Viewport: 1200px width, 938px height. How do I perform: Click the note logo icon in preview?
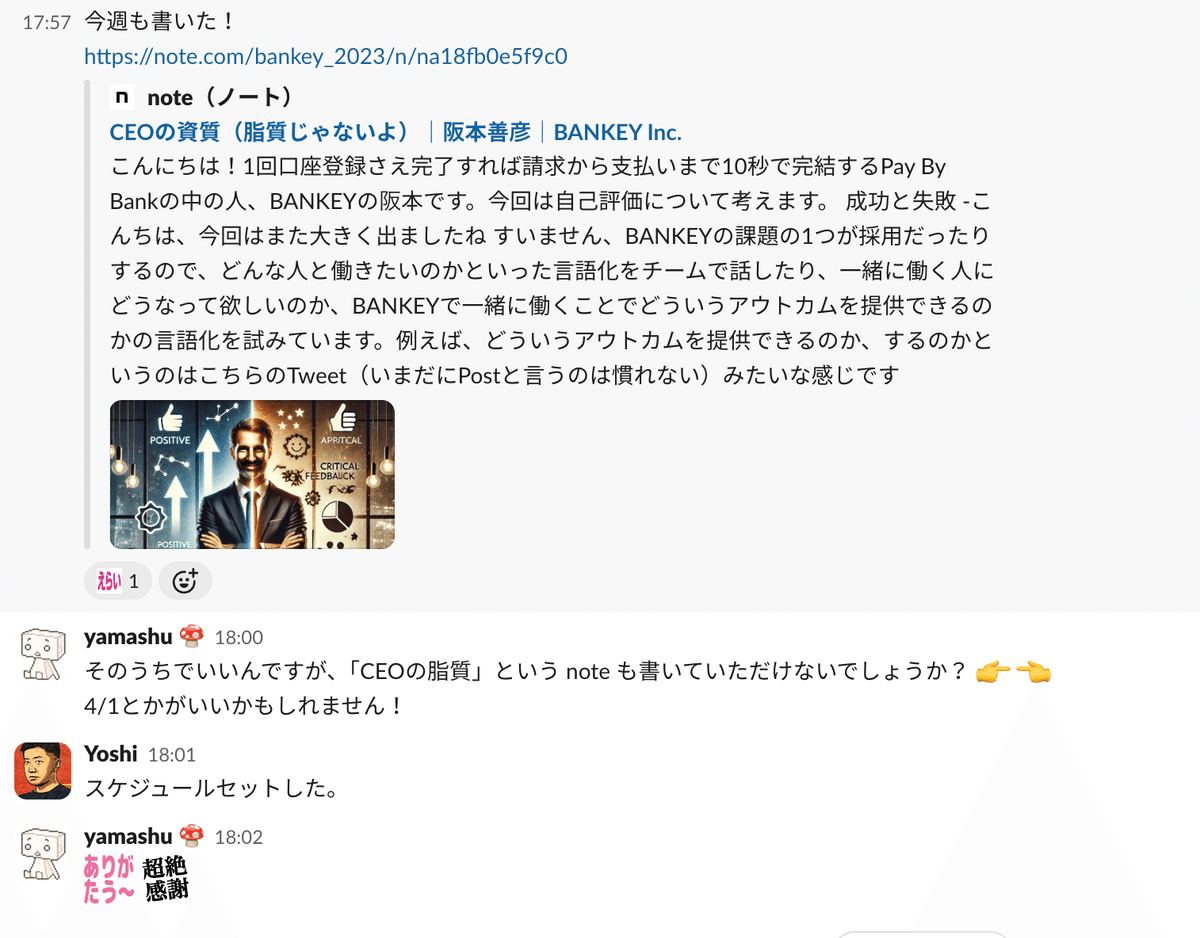pos(122,97)
